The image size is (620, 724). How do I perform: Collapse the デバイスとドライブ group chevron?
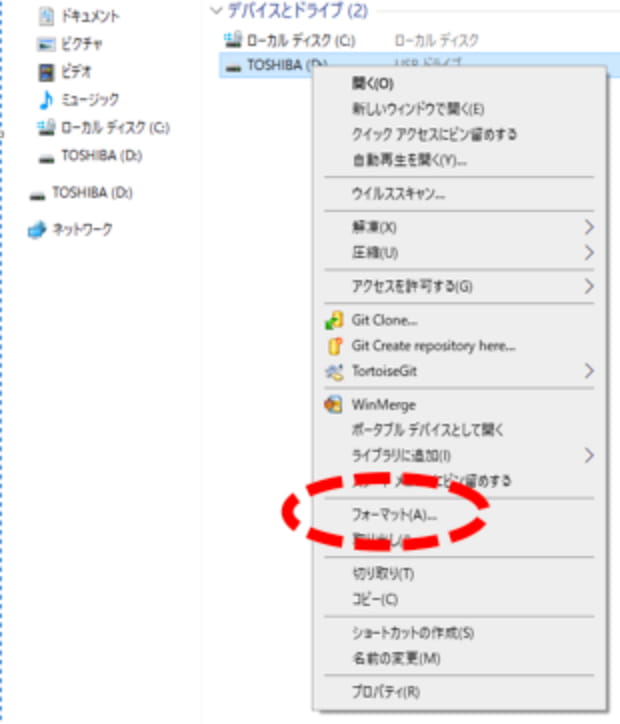pyautogui.click(x=216, y=10)
